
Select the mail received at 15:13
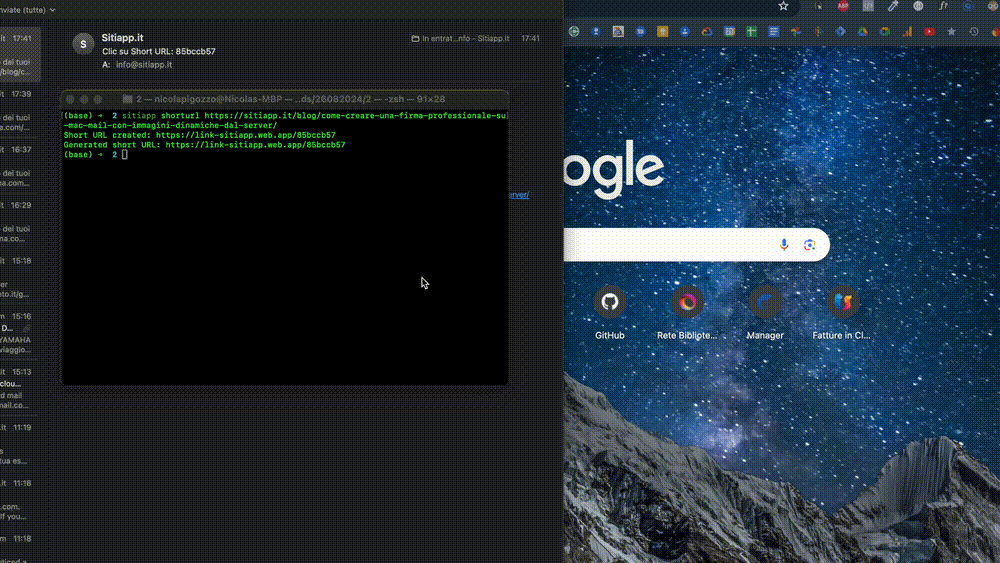click(20, 388)
